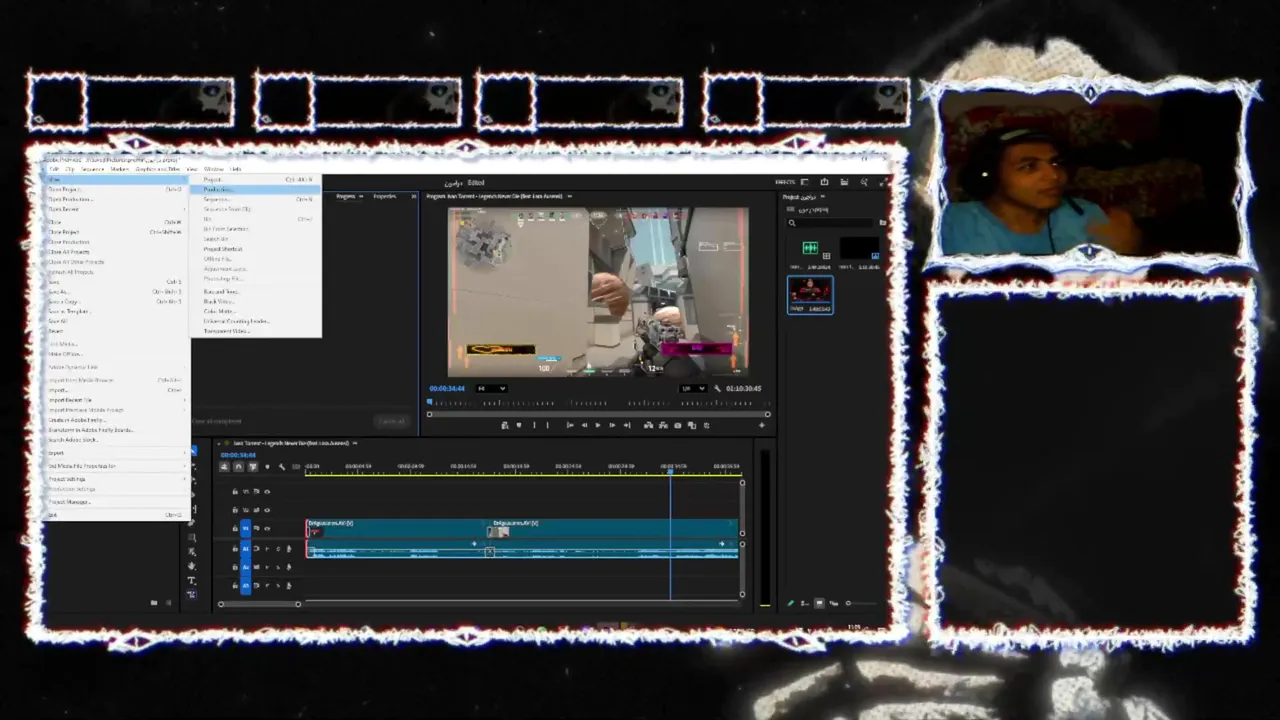The image size is (1280, 720).
Task: Open the Edit menu
Action: (x=54, y=169)
